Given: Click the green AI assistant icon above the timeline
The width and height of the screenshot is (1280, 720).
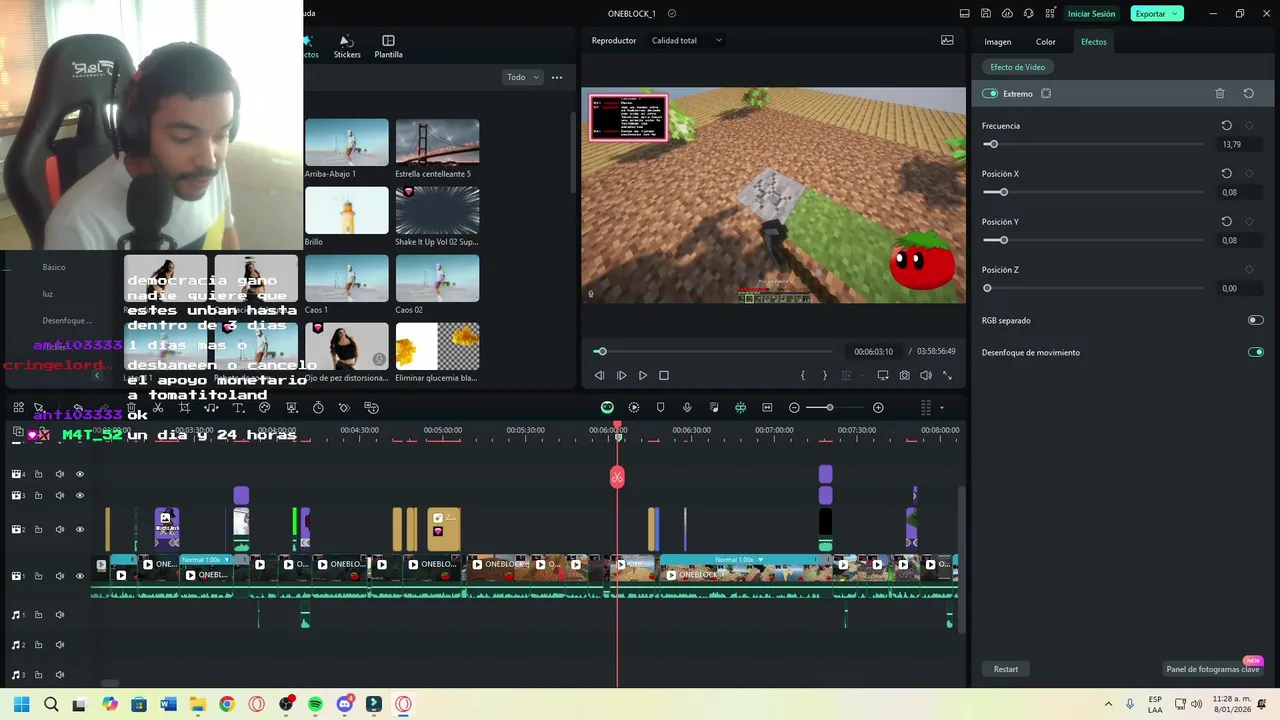Looking at the screenshot, I should click(607, 408).
